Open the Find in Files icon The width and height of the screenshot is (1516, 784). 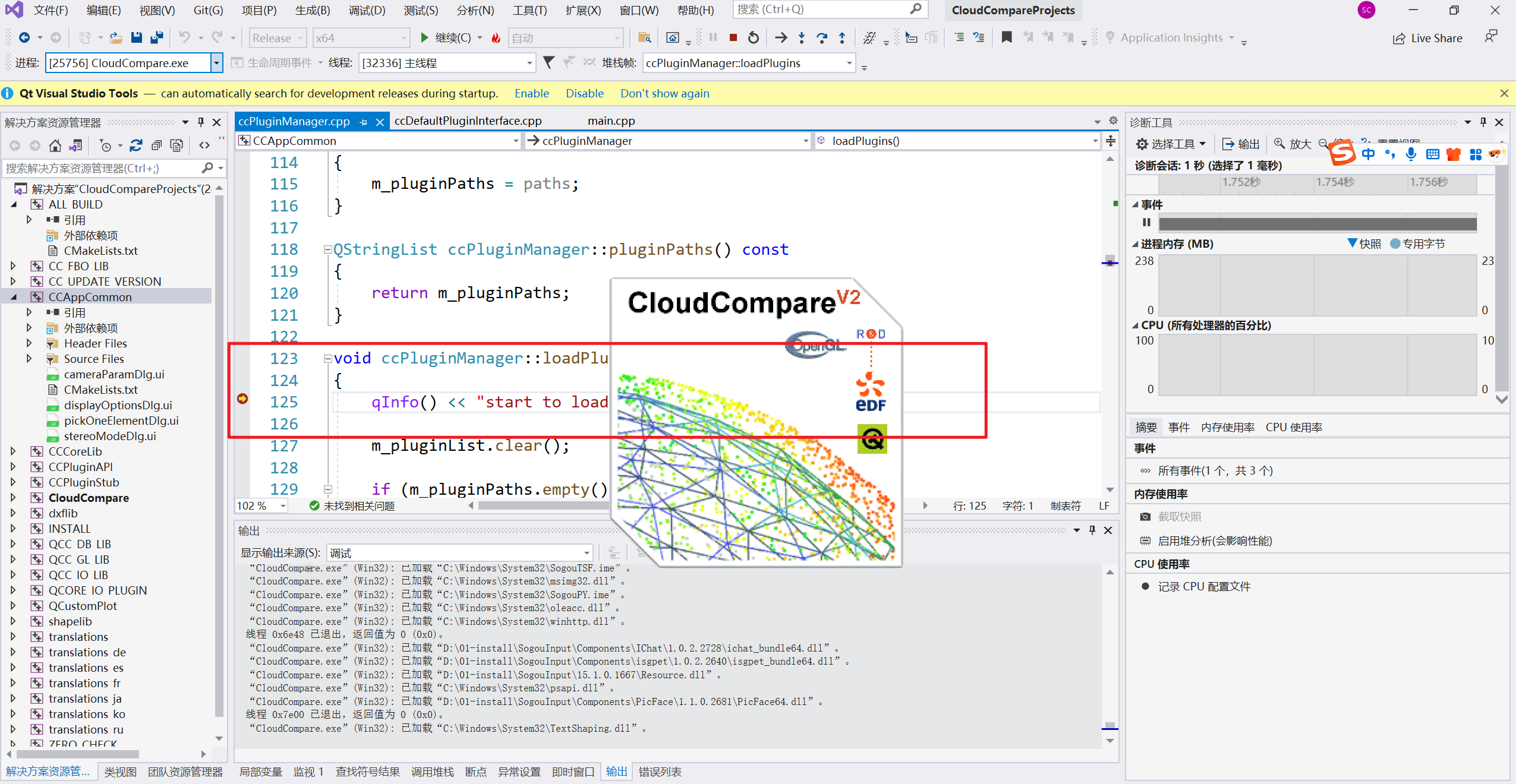click(x=644, y=37)
